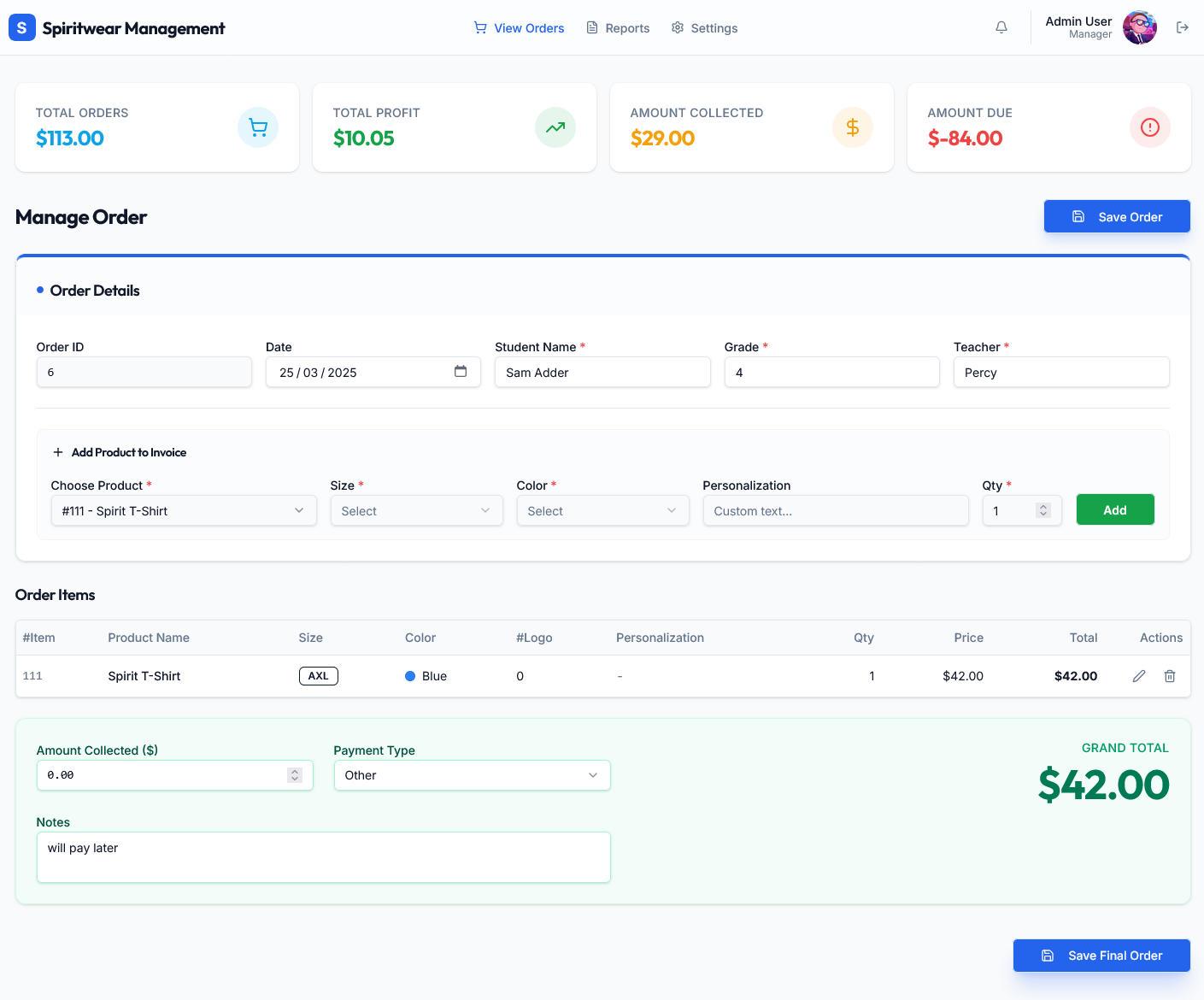Adjust the Qty stepper arrows
1204x1000 pixels.
(x=1043, y=510)
